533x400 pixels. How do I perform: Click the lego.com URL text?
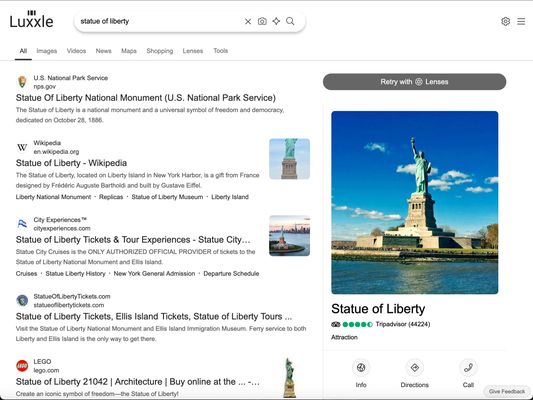point(46,370)
